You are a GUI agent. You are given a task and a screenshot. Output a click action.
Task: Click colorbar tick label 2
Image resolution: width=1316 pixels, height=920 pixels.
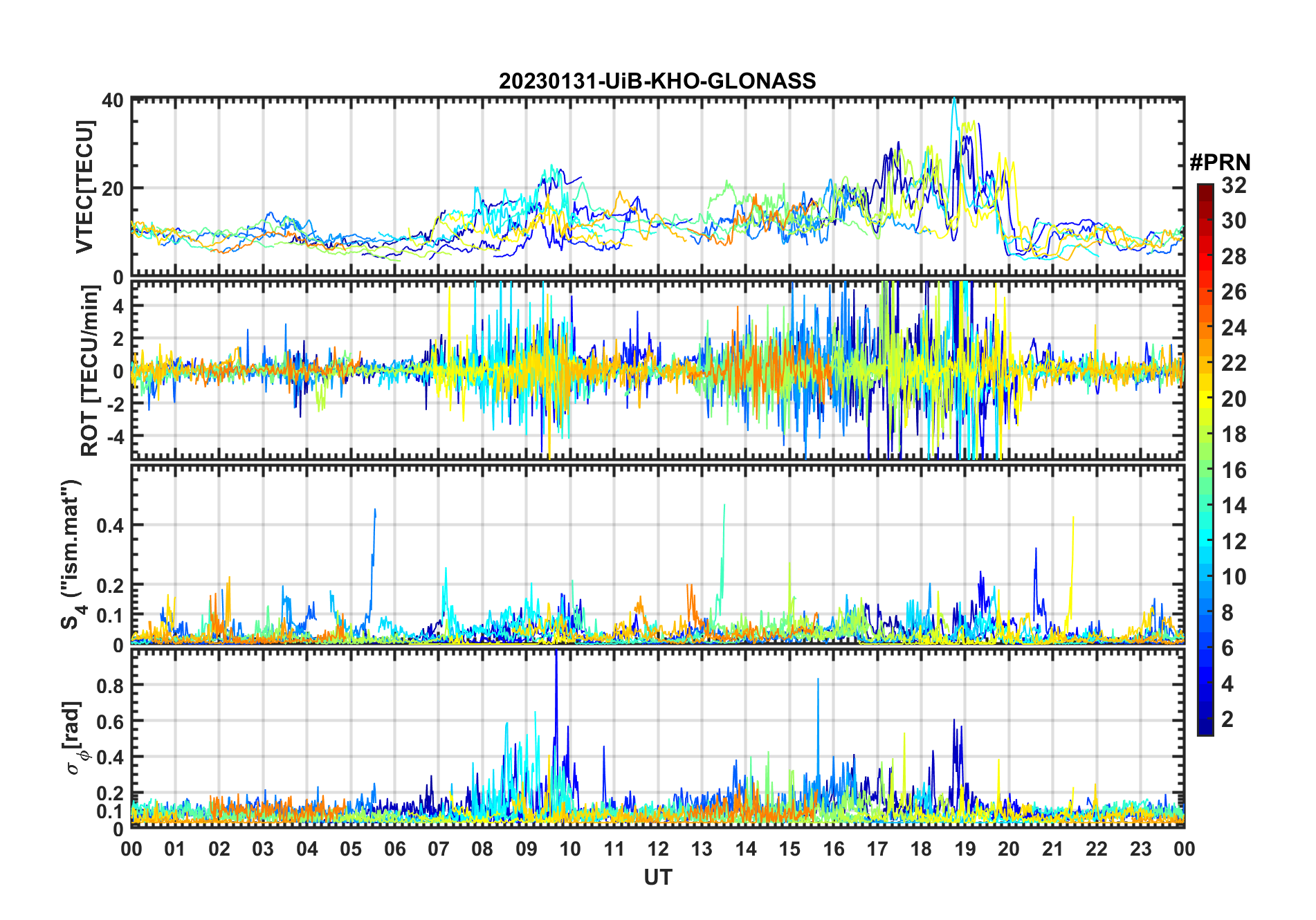pyautogui.click(x=1227, y=719)
